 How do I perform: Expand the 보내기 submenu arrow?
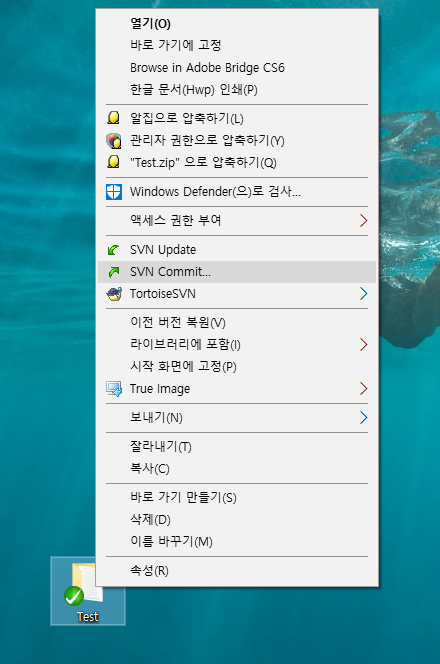[363, 418]
